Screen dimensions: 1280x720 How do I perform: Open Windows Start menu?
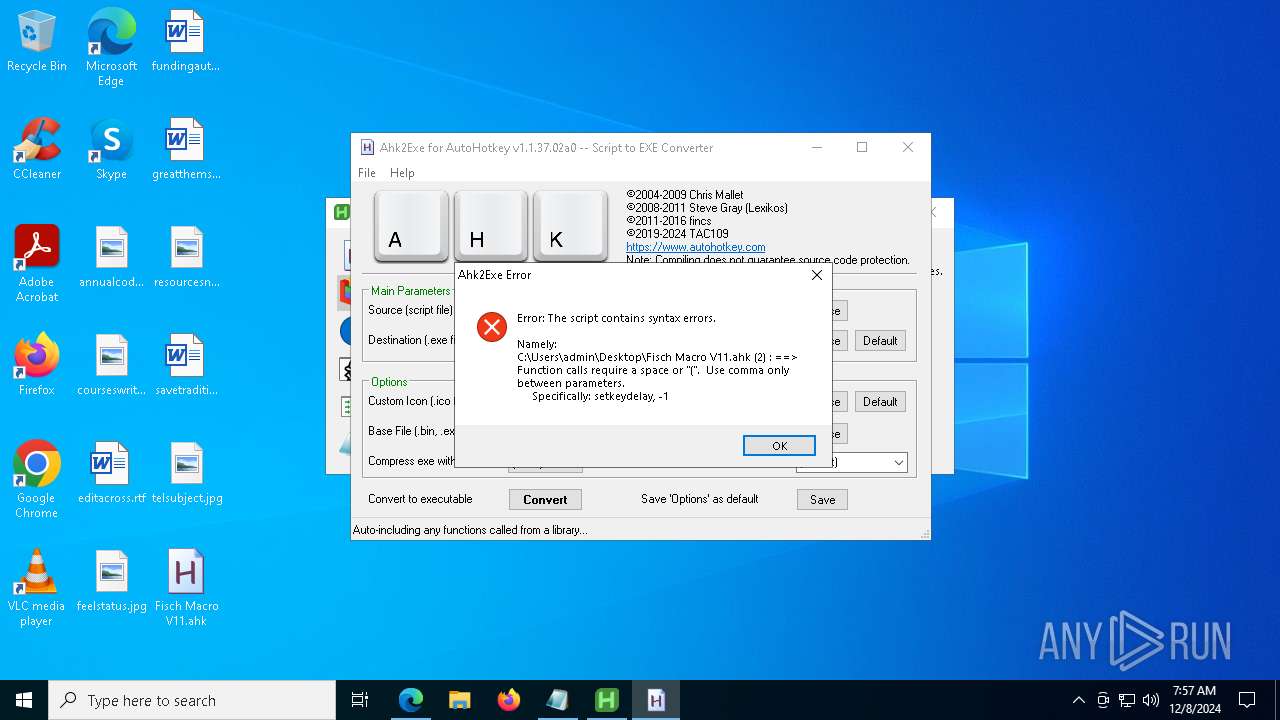(24, 700)
